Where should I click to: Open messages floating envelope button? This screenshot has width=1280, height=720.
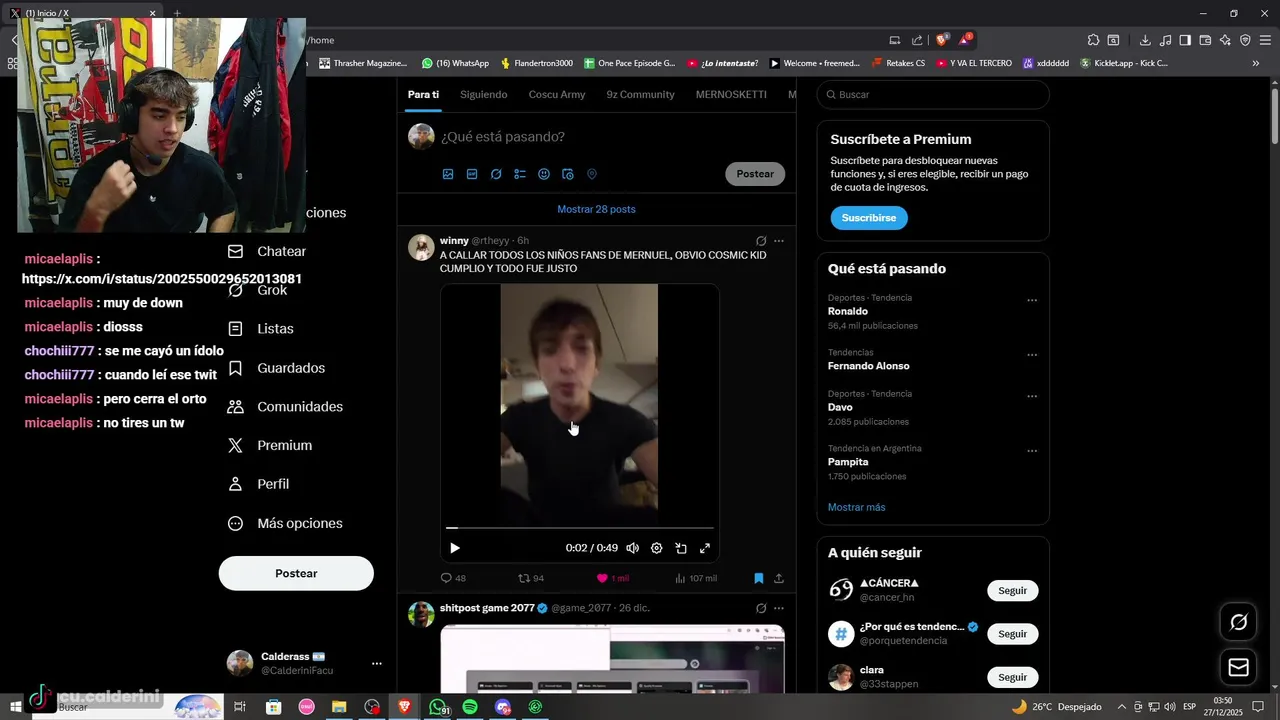pyautogui.click(x=1238, y=667)
